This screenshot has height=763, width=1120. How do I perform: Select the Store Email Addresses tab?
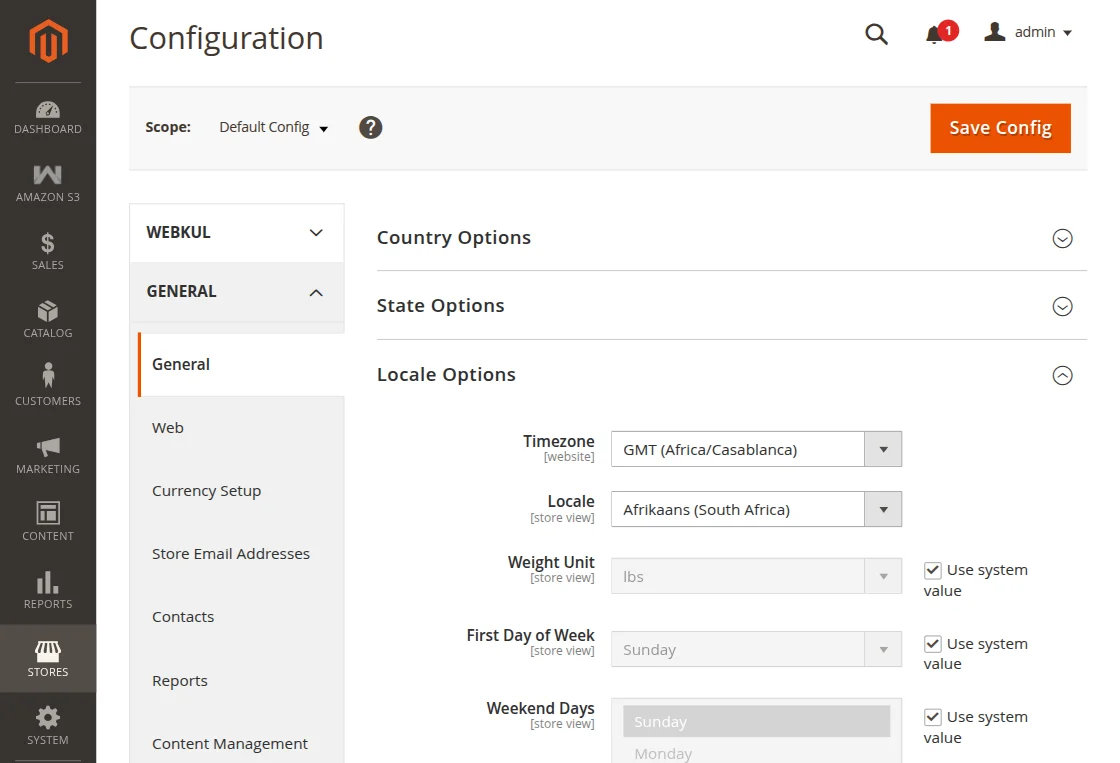tap(231, 554)
